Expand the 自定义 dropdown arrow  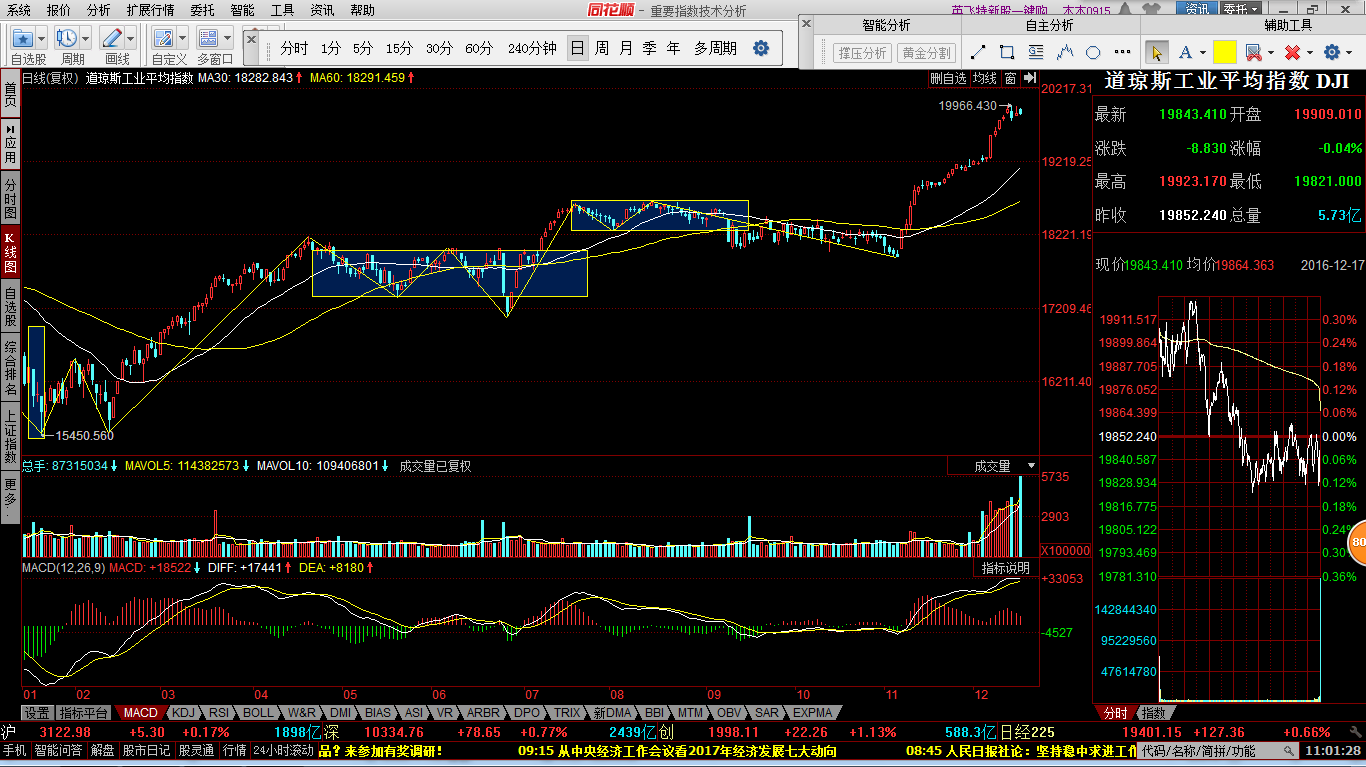click(x=183, y=38)
